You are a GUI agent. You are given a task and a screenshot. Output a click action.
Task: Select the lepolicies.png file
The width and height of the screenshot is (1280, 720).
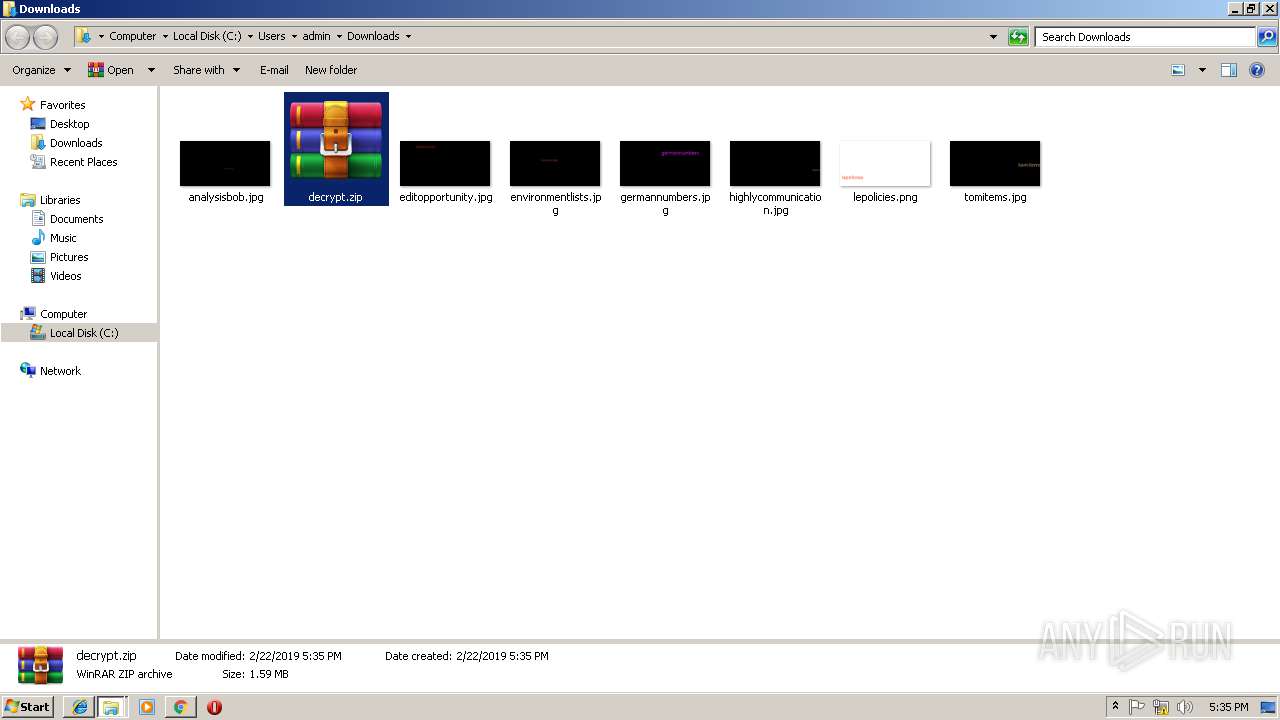click(885, 171)
